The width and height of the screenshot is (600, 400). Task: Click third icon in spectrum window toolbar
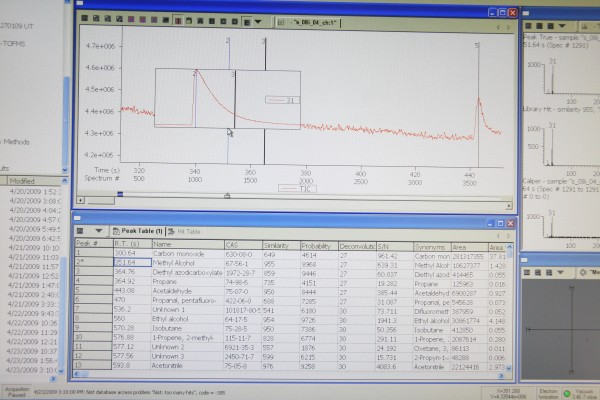pyautogui.click(x=550, y=26)
